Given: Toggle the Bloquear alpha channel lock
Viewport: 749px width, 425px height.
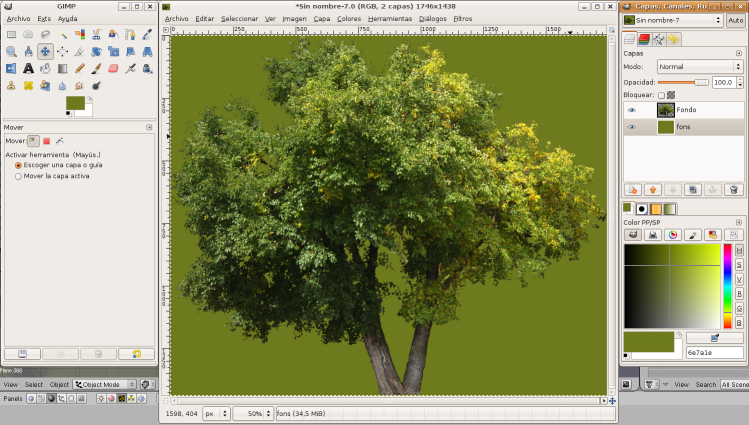Looking at the screenshot, I should (x=671, y=95).
